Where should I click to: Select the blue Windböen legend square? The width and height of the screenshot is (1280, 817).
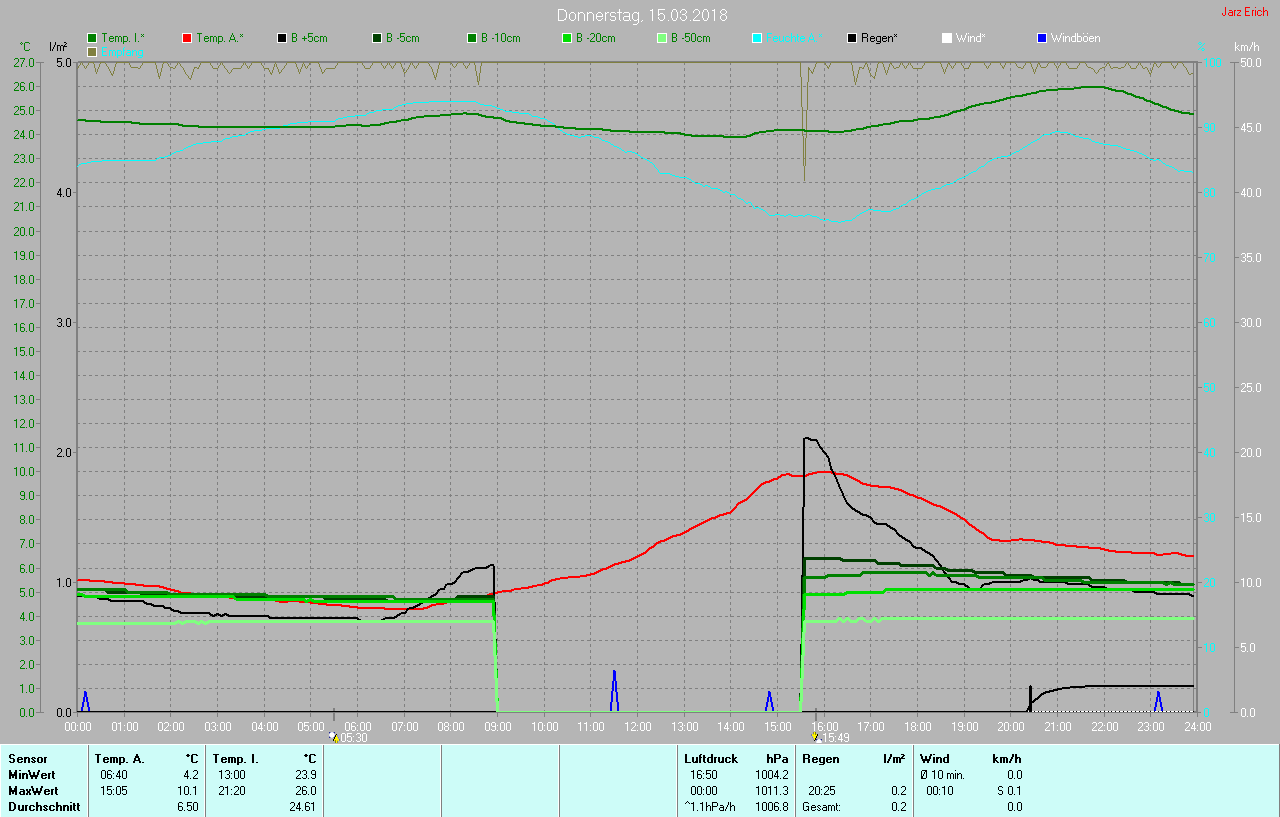click(x=1042, y=38)
